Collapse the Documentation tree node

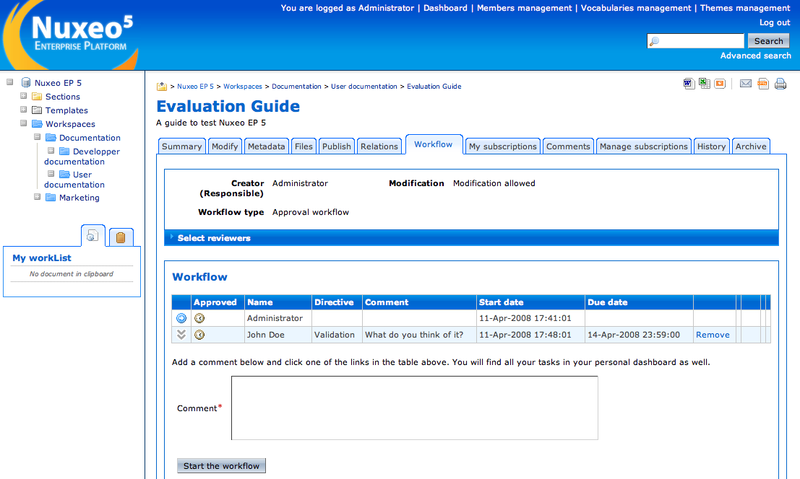[37, 137]
